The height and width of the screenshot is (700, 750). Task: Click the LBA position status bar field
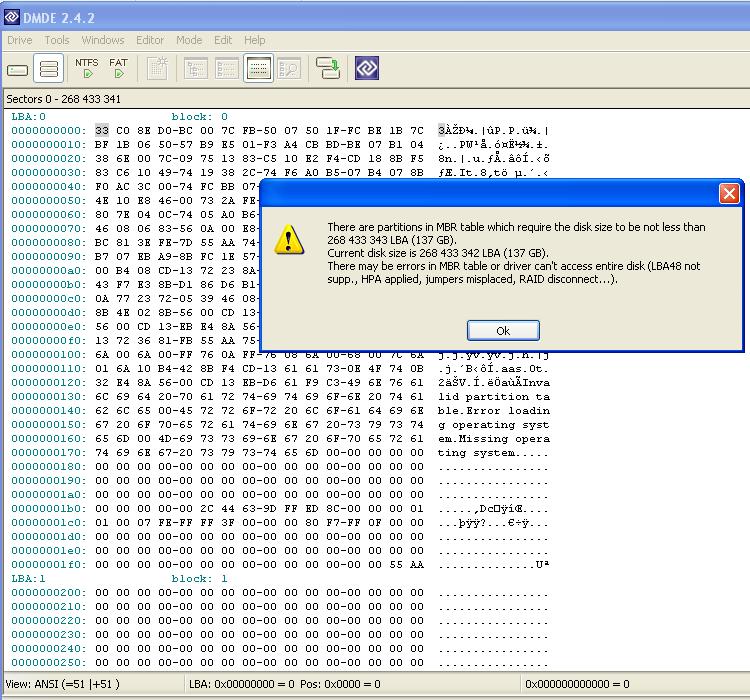click(x=285, y=684)
